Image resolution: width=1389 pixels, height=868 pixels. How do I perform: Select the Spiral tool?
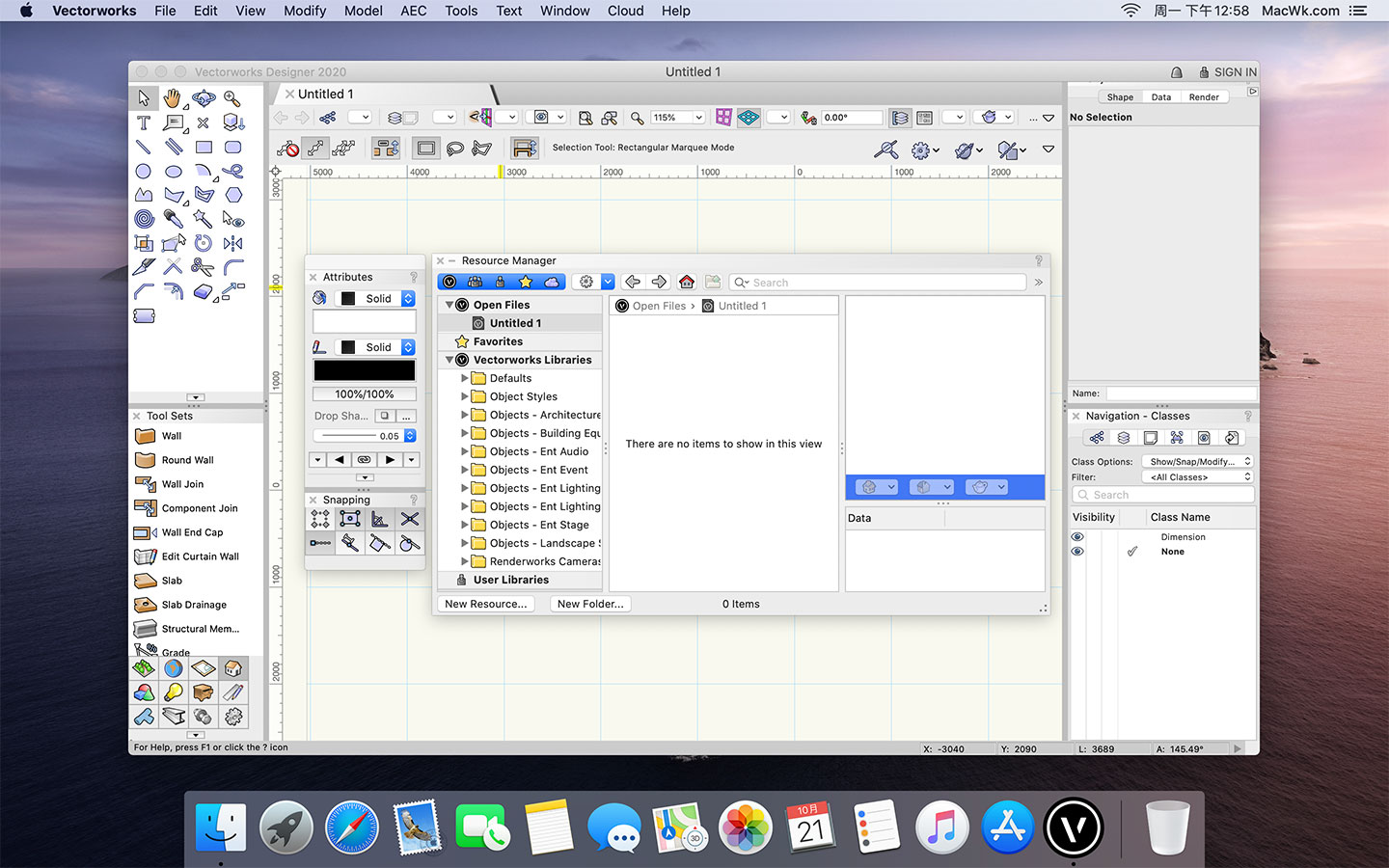144,219
